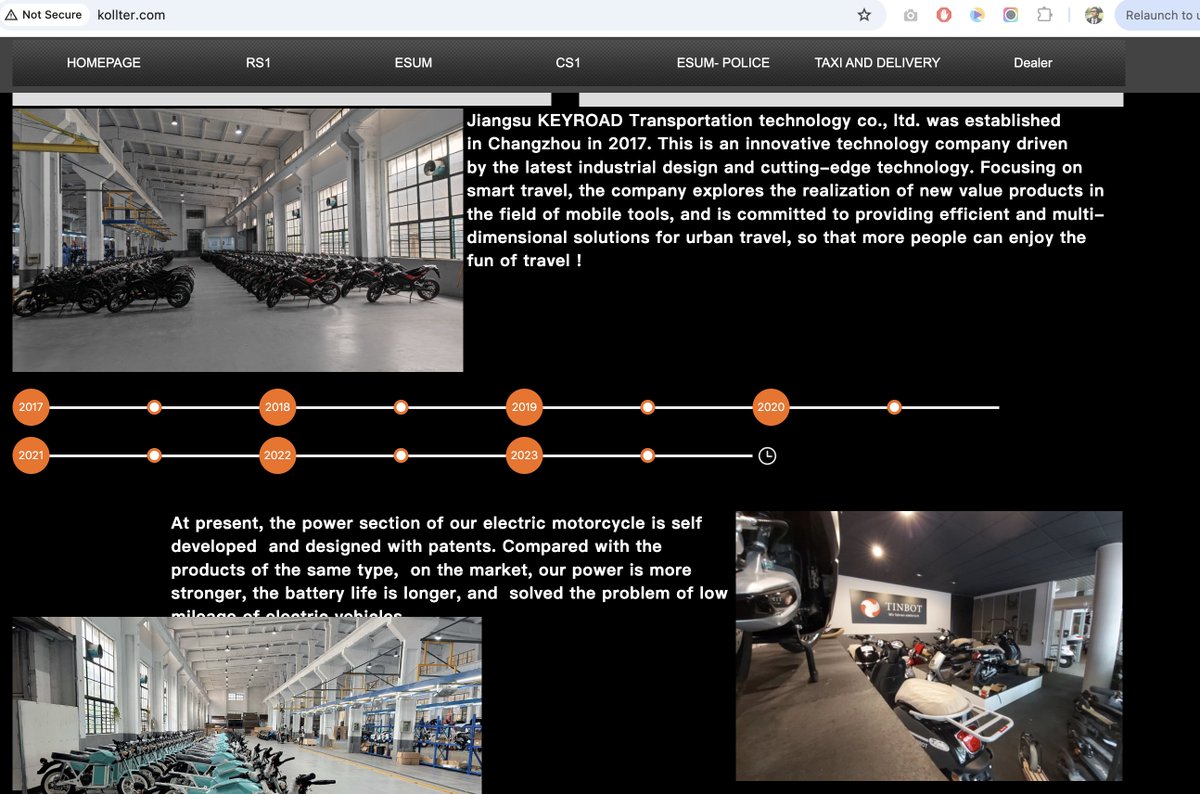1200x794 pixels.
Task: Open the Extensions puzzle-piece menu
Action: click(1044, 15)
